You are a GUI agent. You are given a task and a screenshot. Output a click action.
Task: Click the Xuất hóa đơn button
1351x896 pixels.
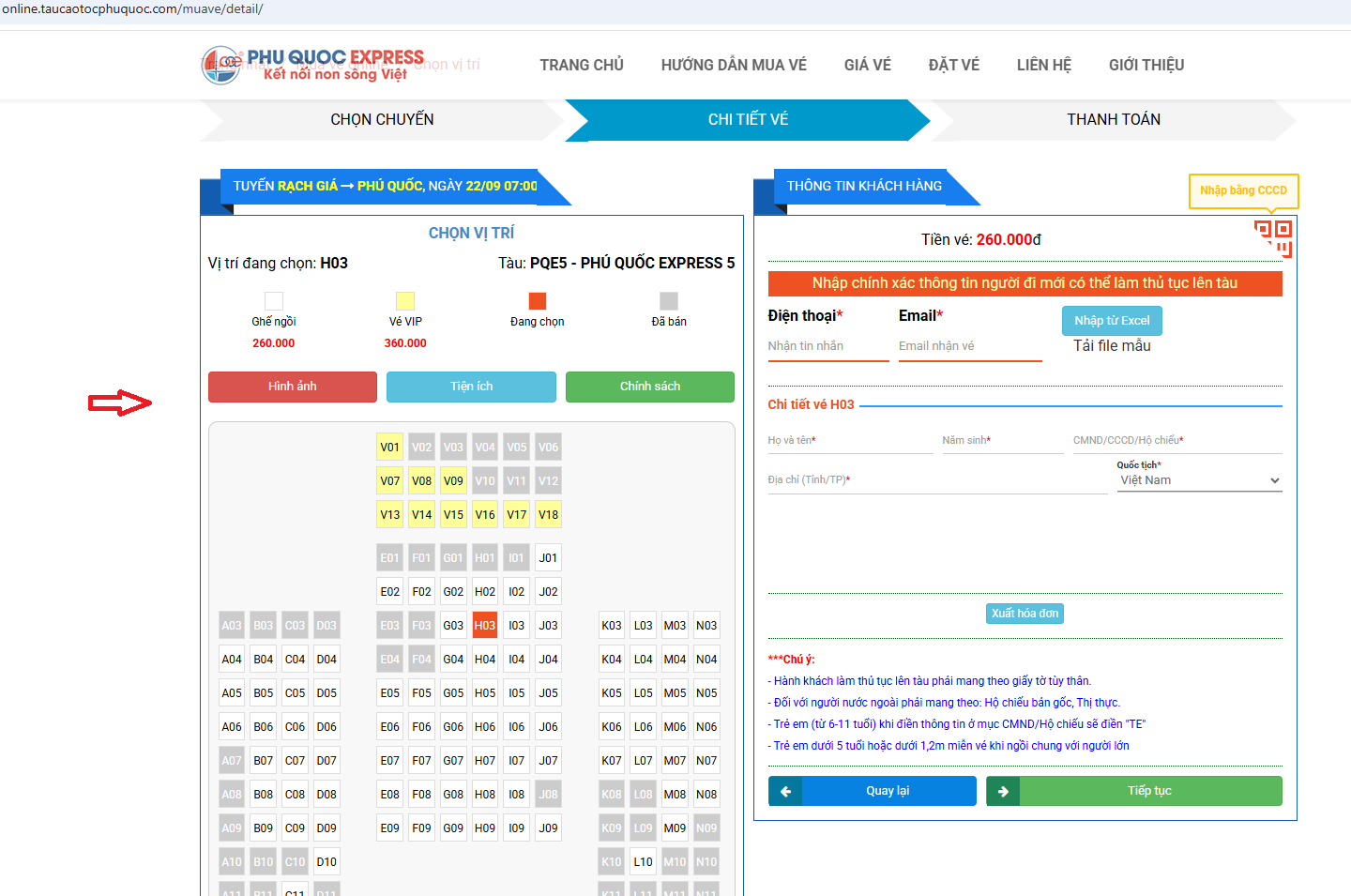point(1025,614)
